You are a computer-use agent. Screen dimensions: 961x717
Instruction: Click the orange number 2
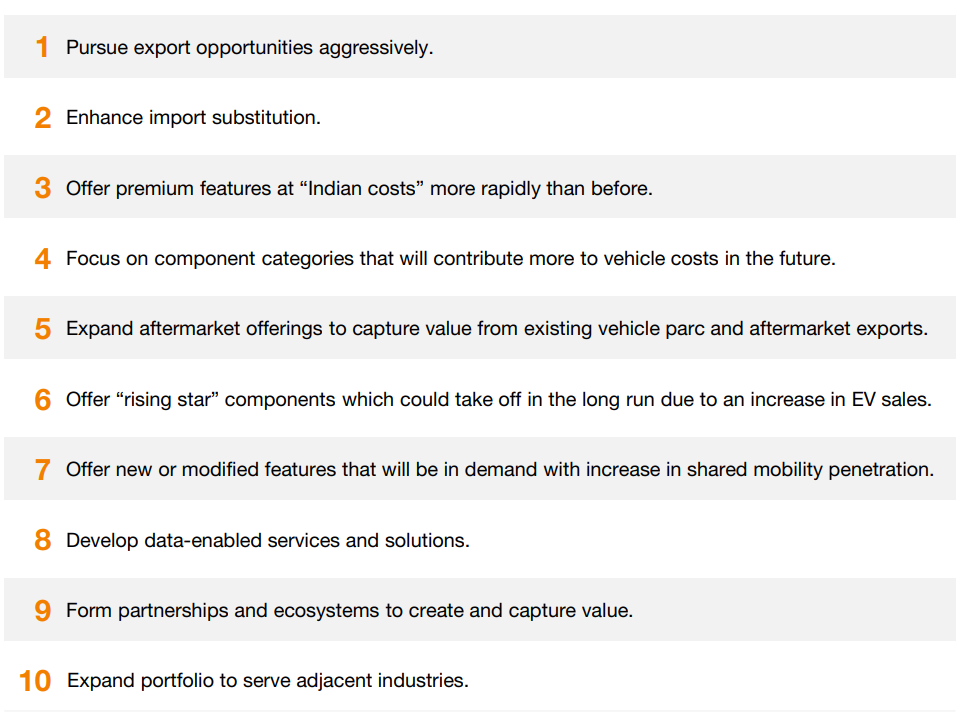(x=43, y=118)
